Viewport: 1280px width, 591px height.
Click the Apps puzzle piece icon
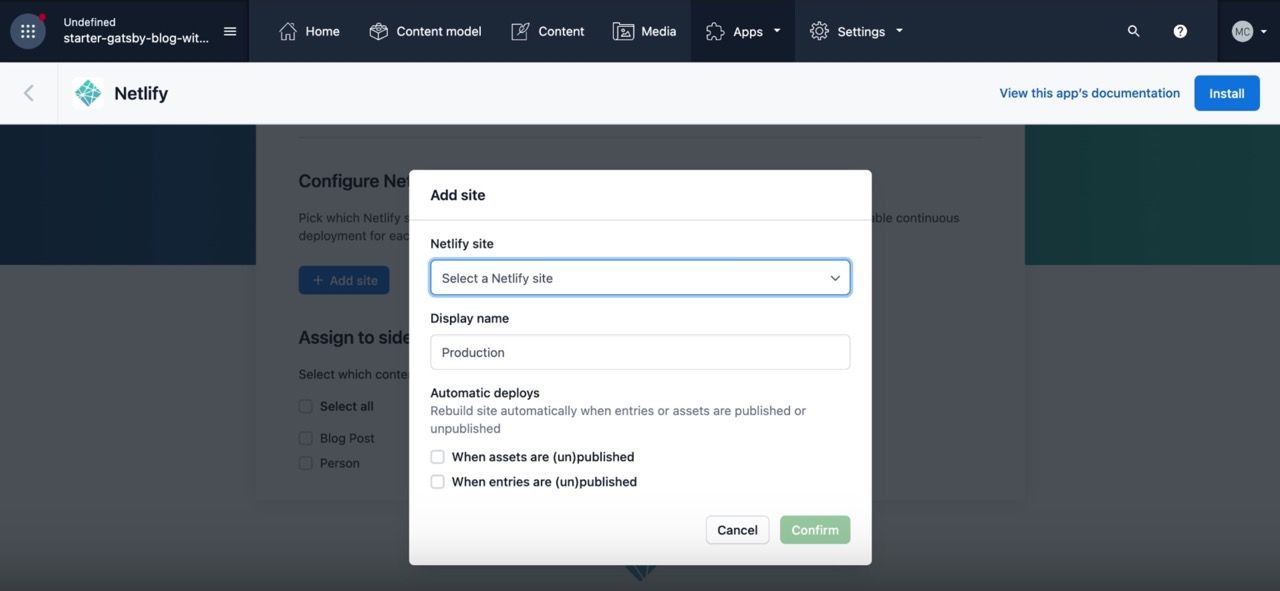(715, 31)
